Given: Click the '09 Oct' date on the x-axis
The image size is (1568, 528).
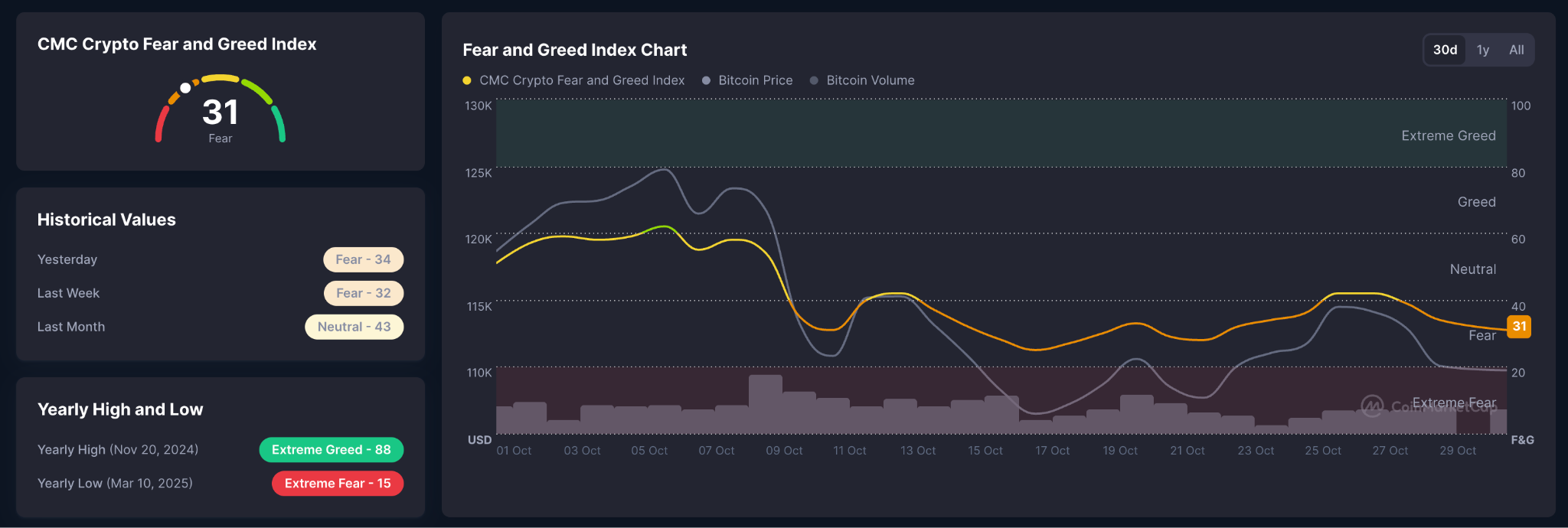Looking at the screenshot, I should point(784,451).
